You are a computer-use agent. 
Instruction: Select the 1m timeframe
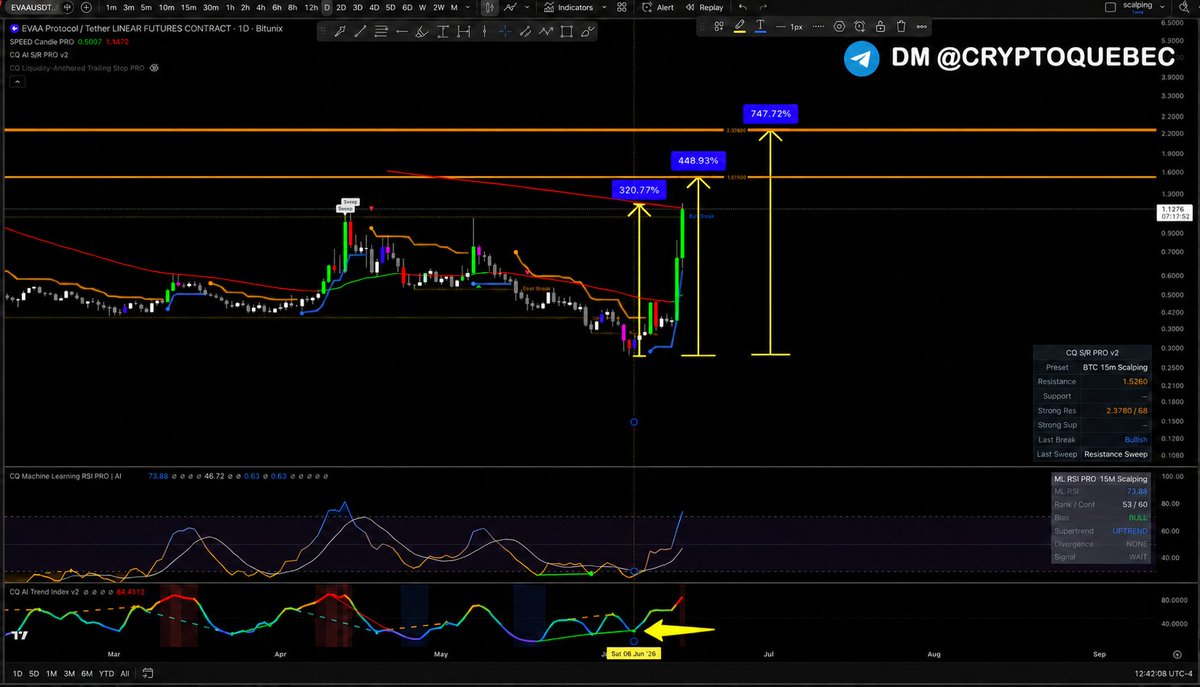tap(111, 8)
